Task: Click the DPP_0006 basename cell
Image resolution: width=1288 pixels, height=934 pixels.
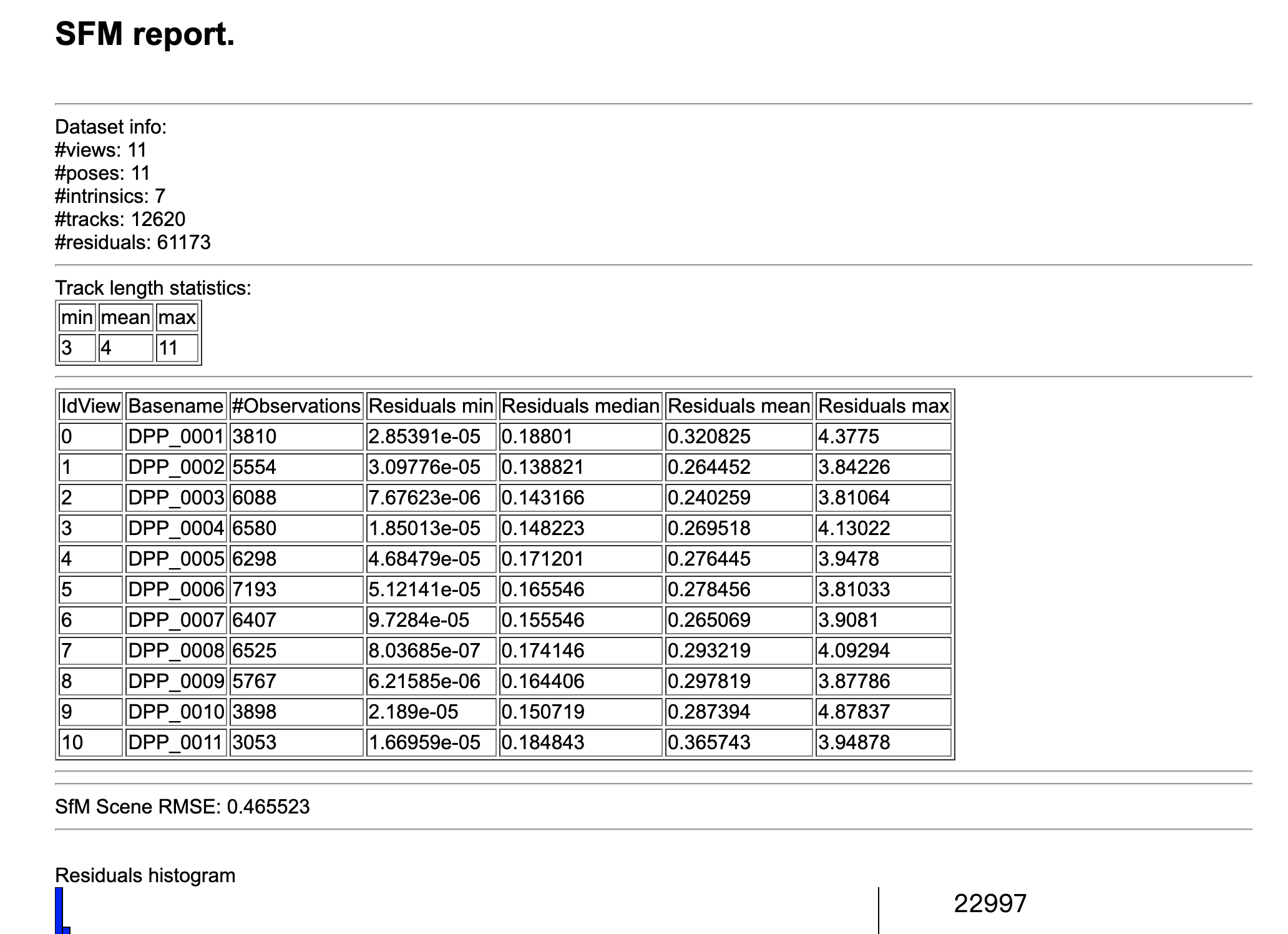Action: coord(175,589)
